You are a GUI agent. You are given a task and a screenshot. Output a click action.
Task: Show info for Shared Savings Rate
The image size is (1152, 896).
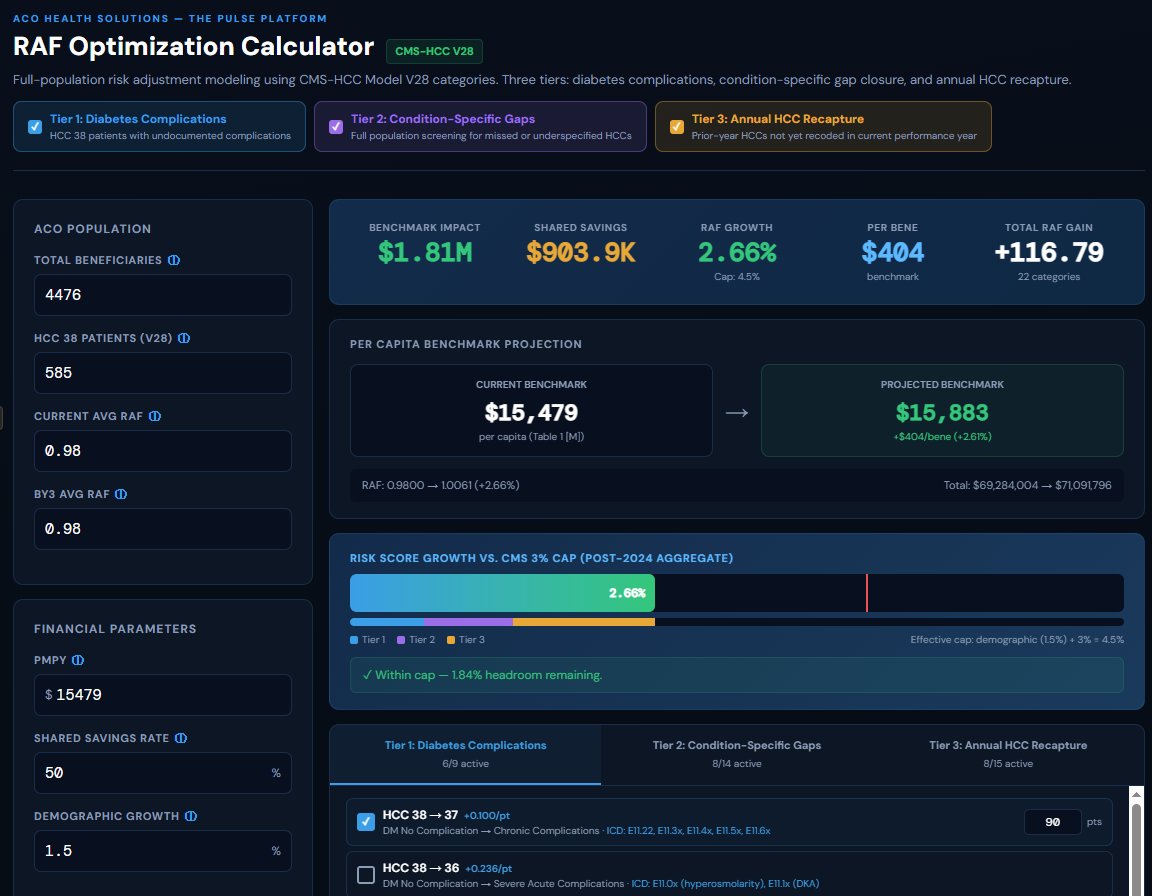(x=181, y=738)
